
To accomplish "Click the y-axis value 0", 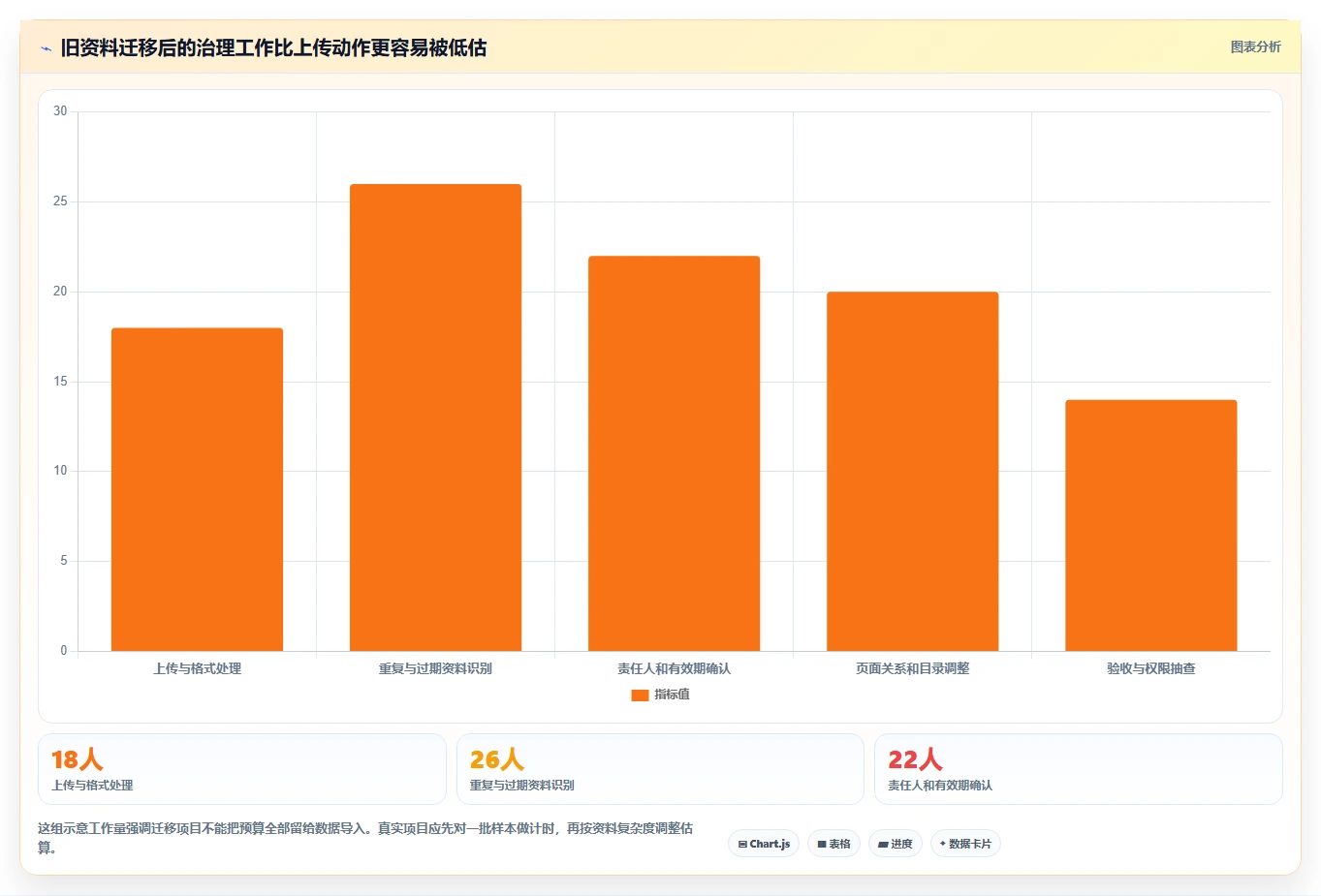I will 64,651.
